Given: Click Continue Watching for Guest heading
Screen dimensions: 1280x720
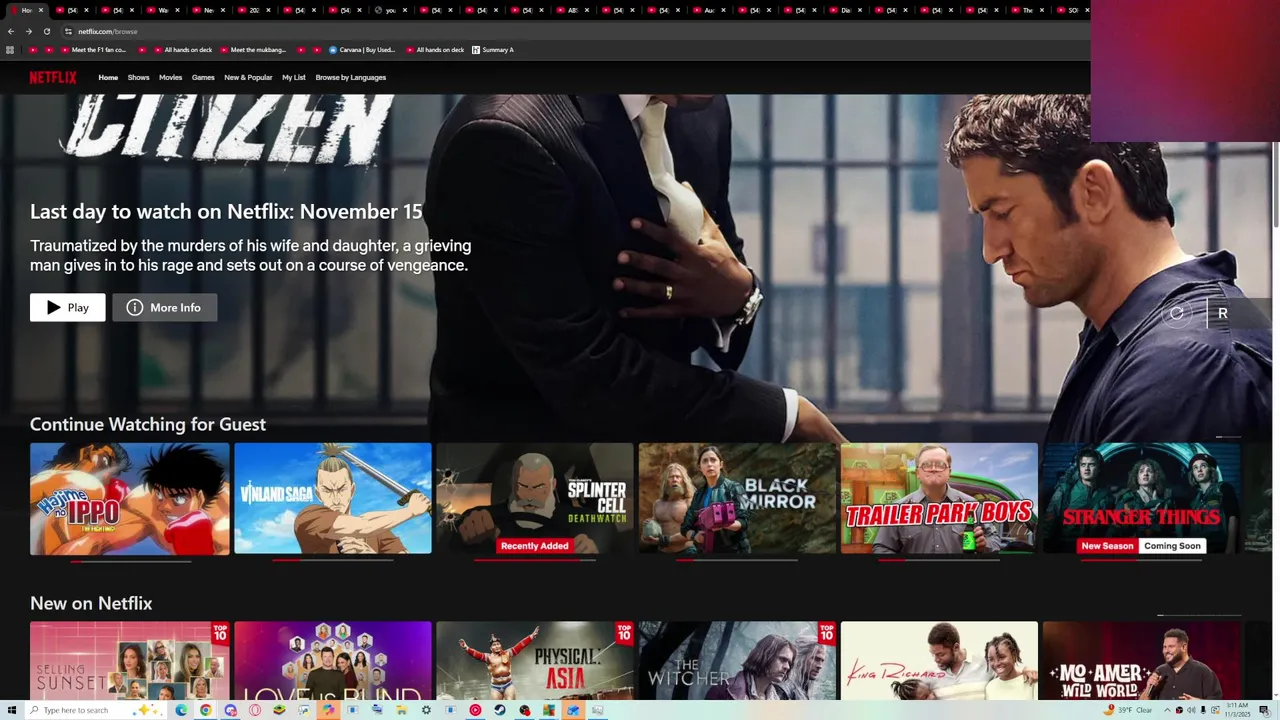Looking at the screenshot, I should 148,424.
